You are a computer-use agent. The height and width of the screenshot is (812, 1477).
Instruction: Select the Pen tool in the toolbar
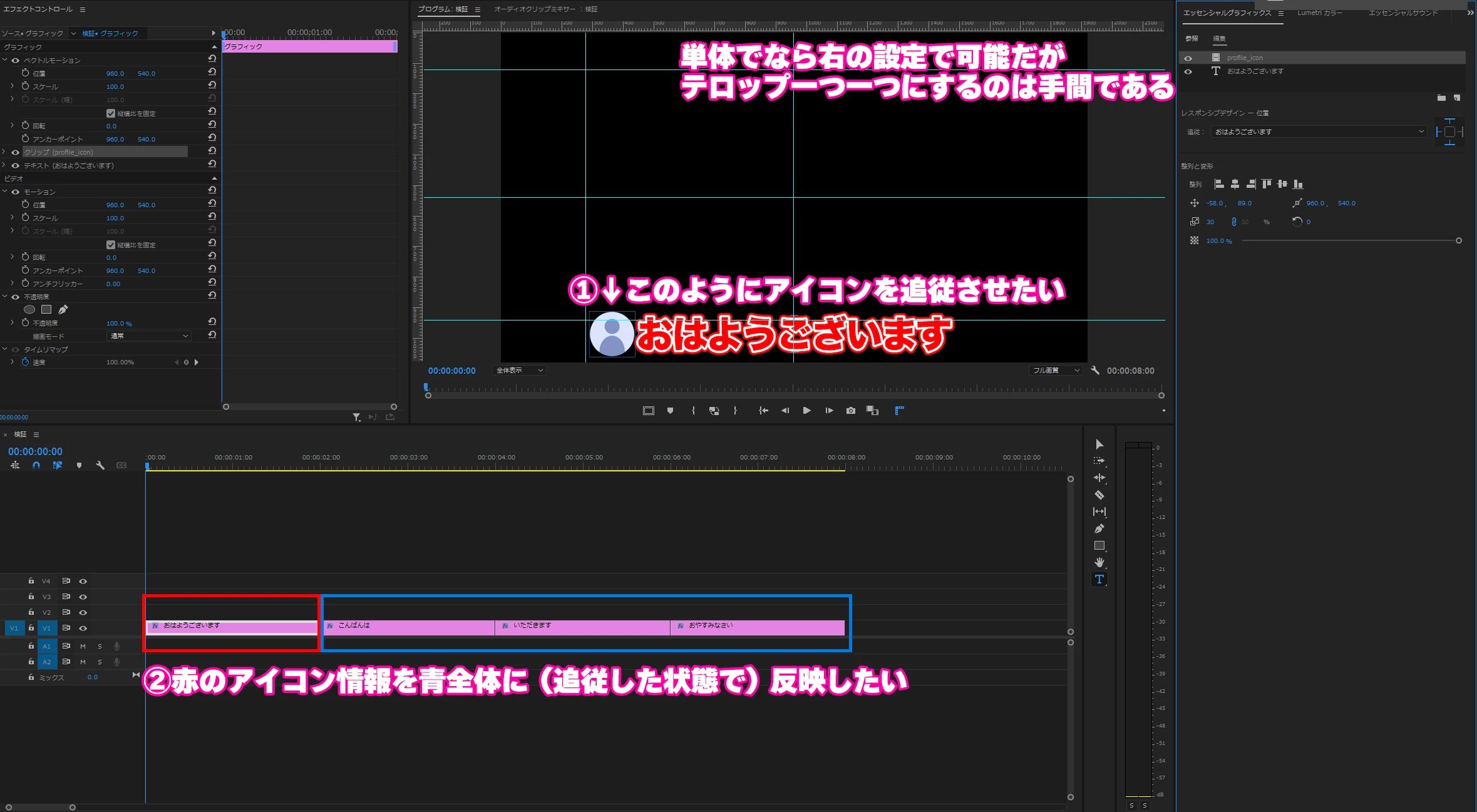click(x=1099, y=528)
